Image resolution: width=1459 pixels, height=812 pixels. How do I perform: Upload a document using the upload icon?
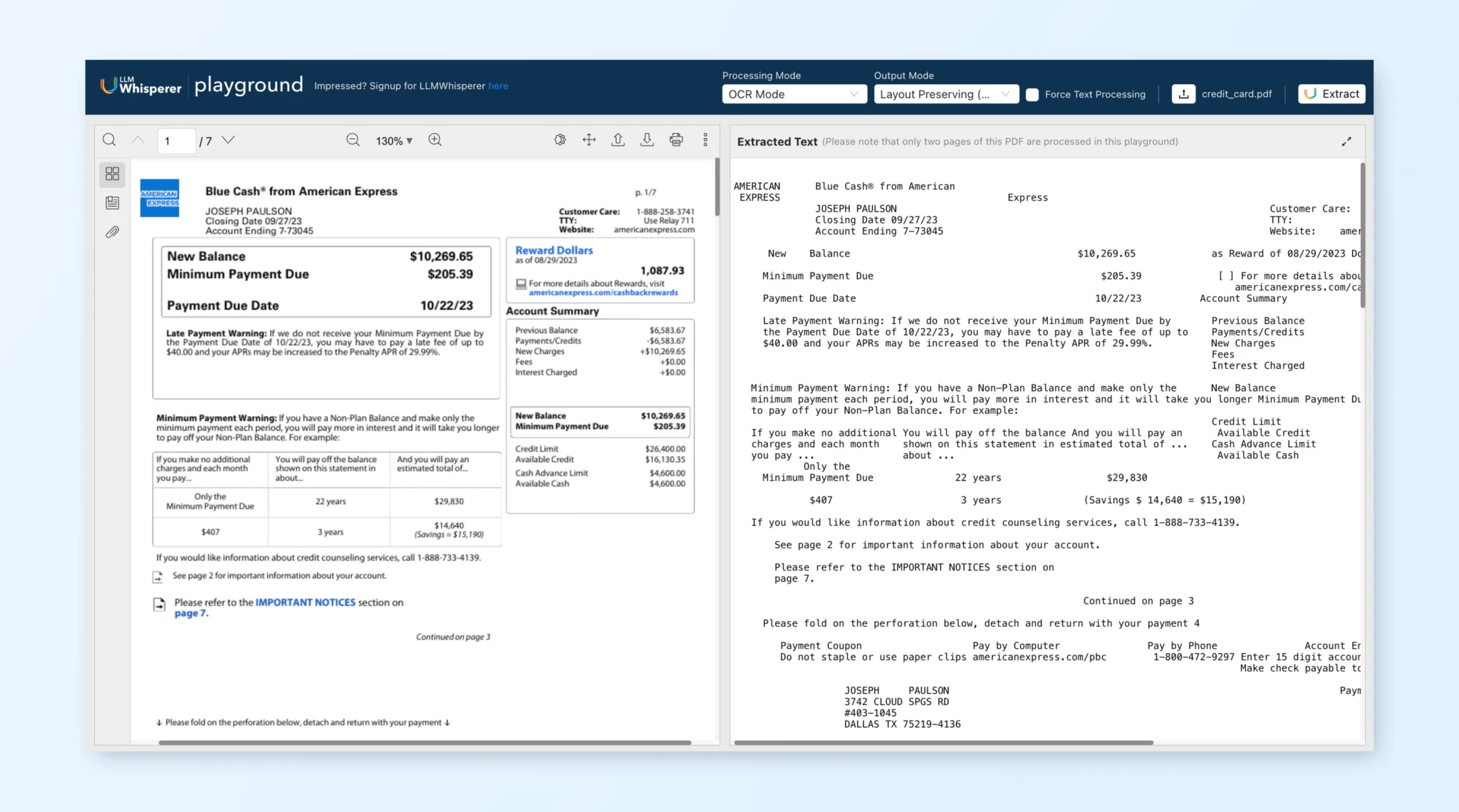coord(618,140)
